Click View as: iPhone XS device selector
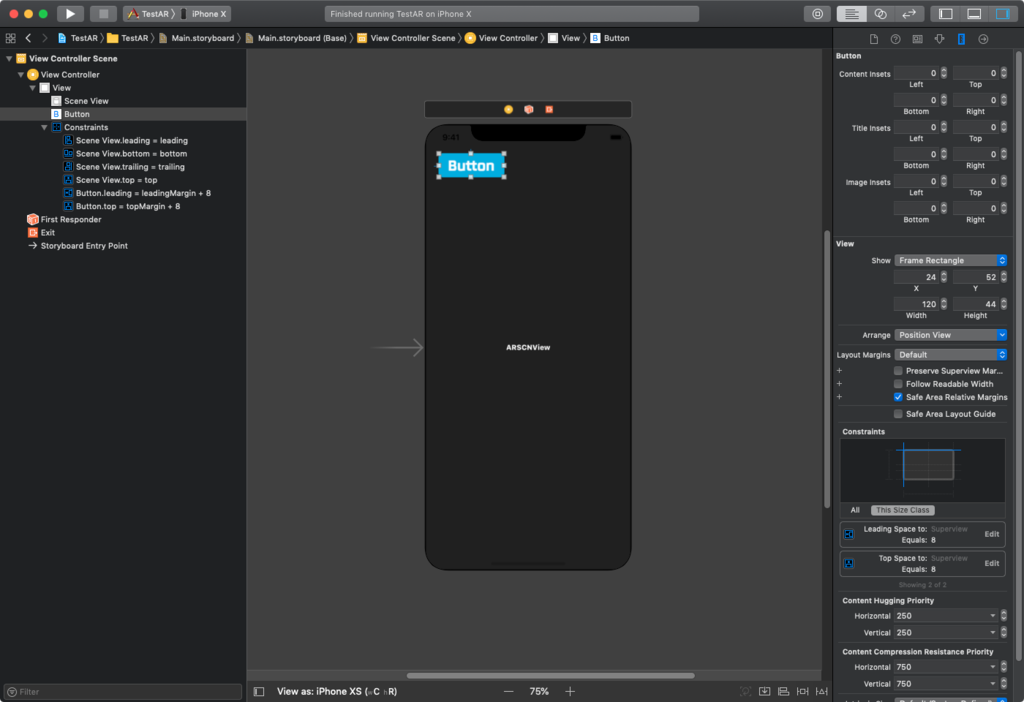 336,691
